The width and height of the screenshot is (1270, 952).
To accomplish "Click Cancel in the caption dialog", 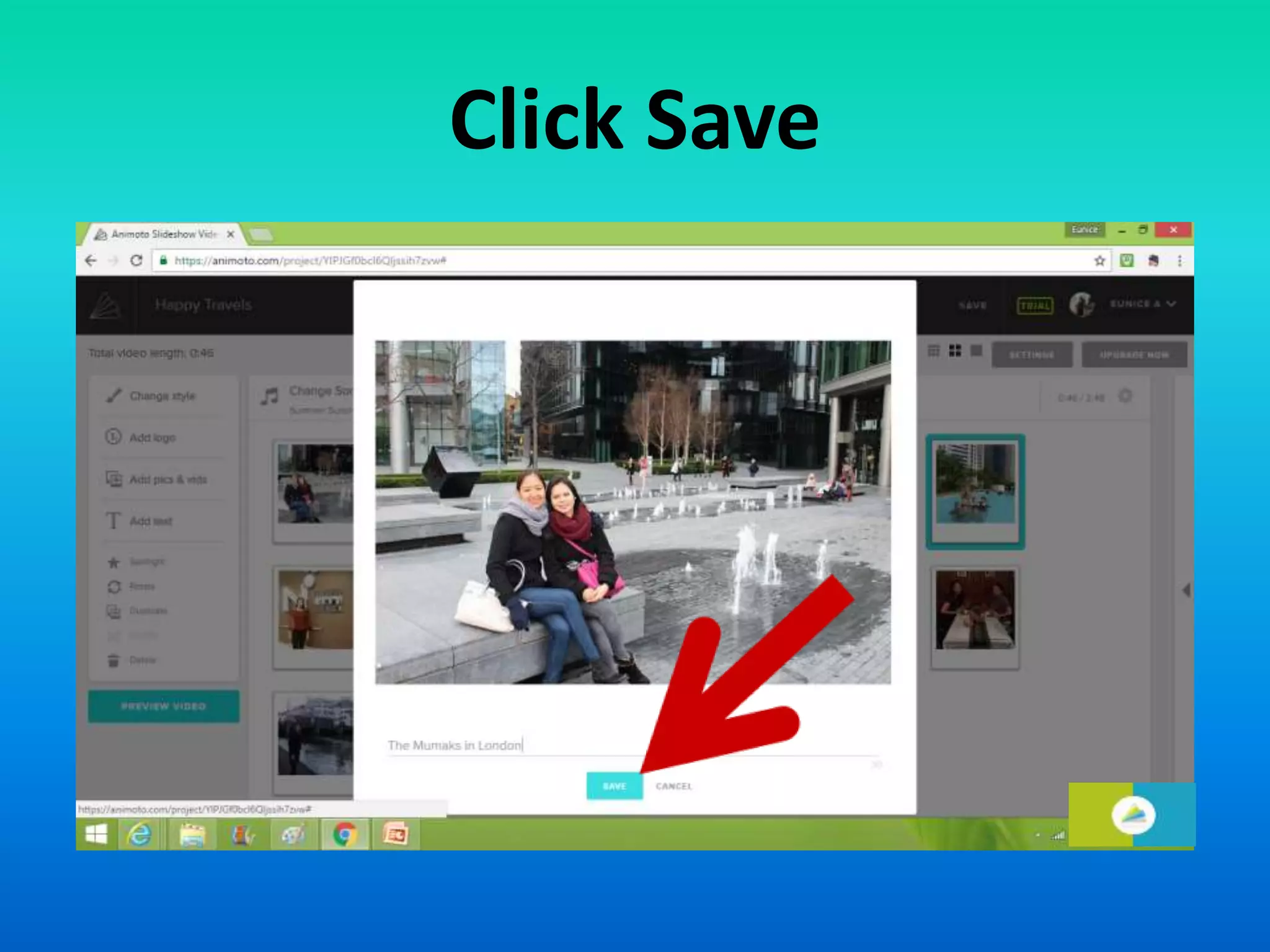I will (x=674, y=786).
